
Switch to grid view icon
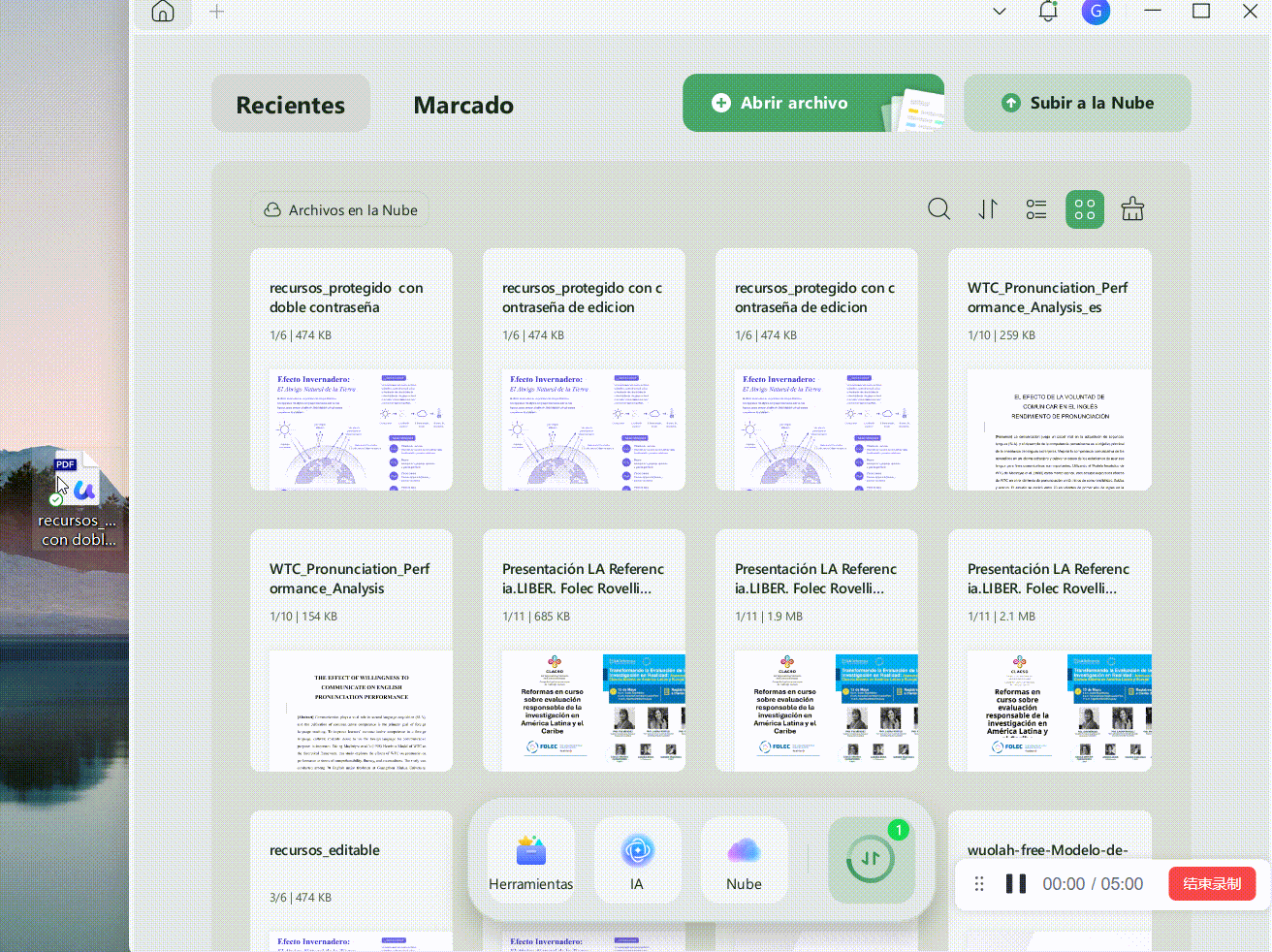click(x=1085, y=209)
